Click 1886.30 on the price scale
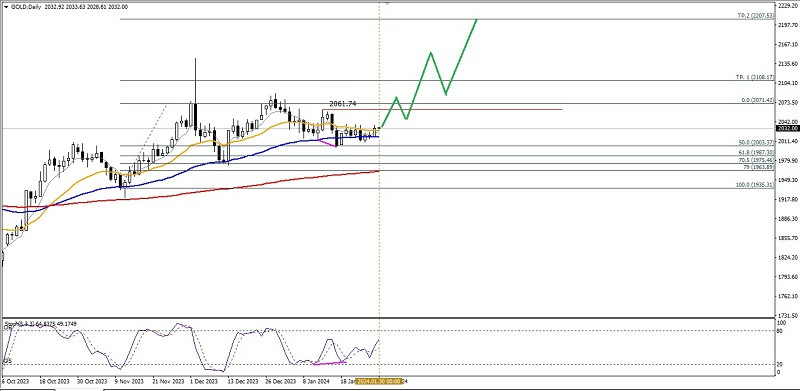Image resolution: width=800 pixels, height=391 pixels. coord(788,218)
